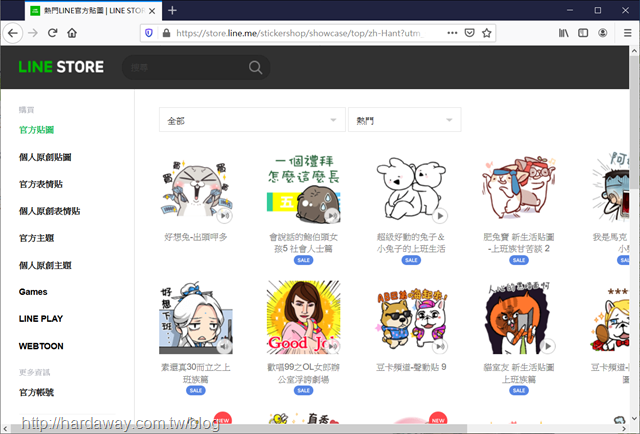Open a new tab with plus icon

click(172, 11)
